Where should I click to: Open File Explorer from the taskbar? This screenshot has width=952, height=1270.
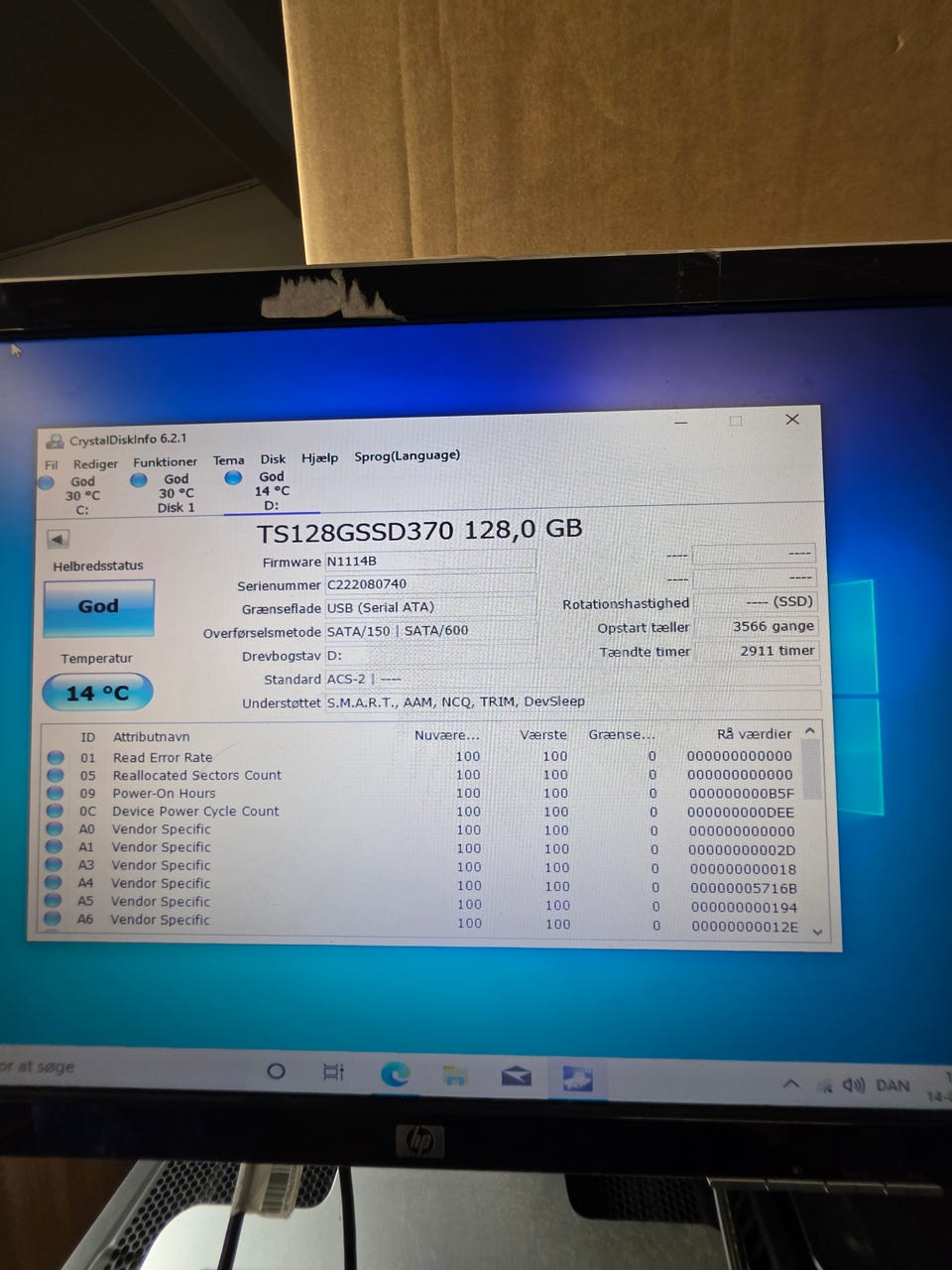tap(455, 1076)
